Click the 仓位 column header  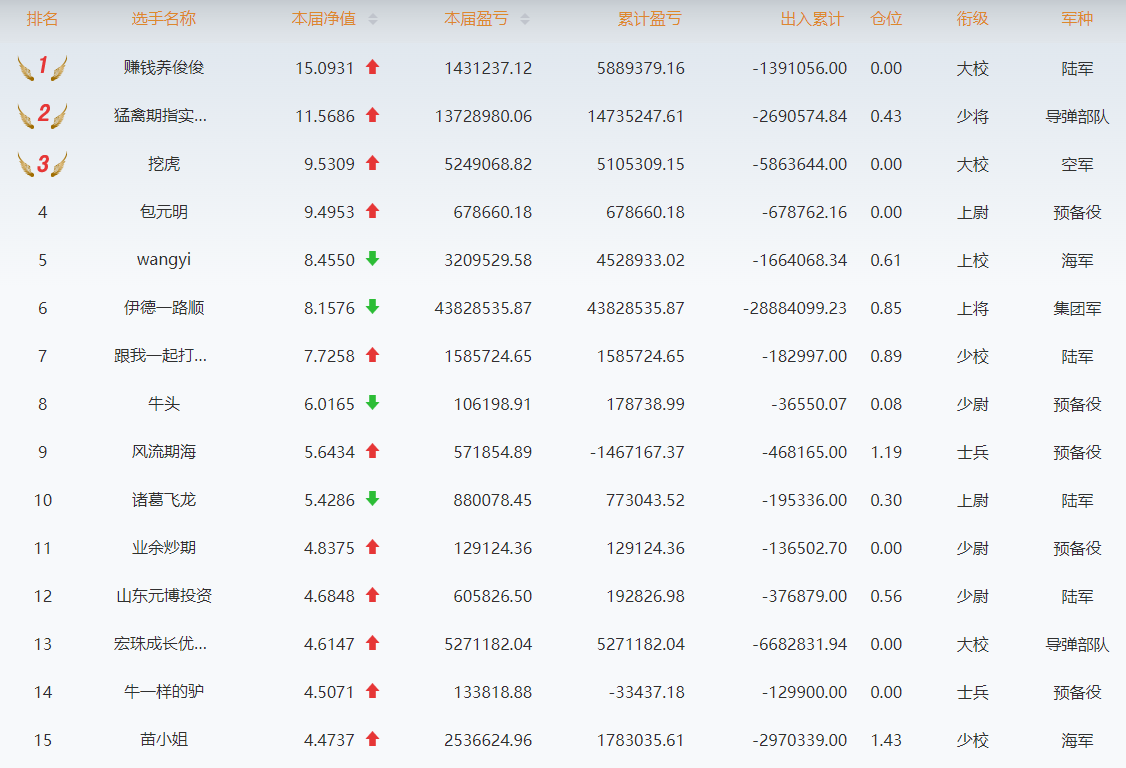886,19
